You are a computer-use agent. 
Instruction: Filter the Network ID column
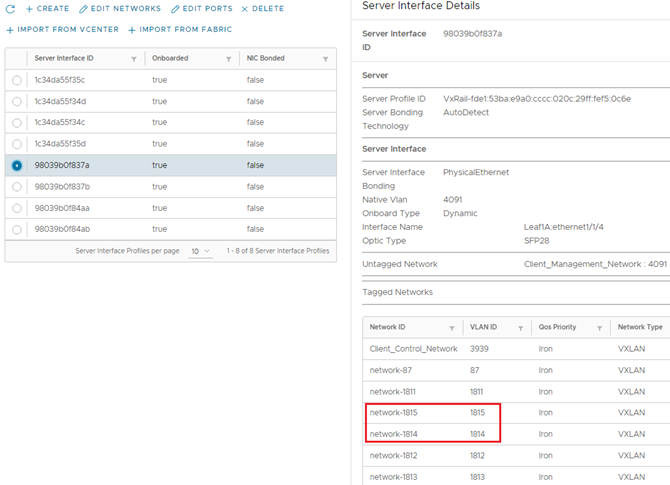451,328
